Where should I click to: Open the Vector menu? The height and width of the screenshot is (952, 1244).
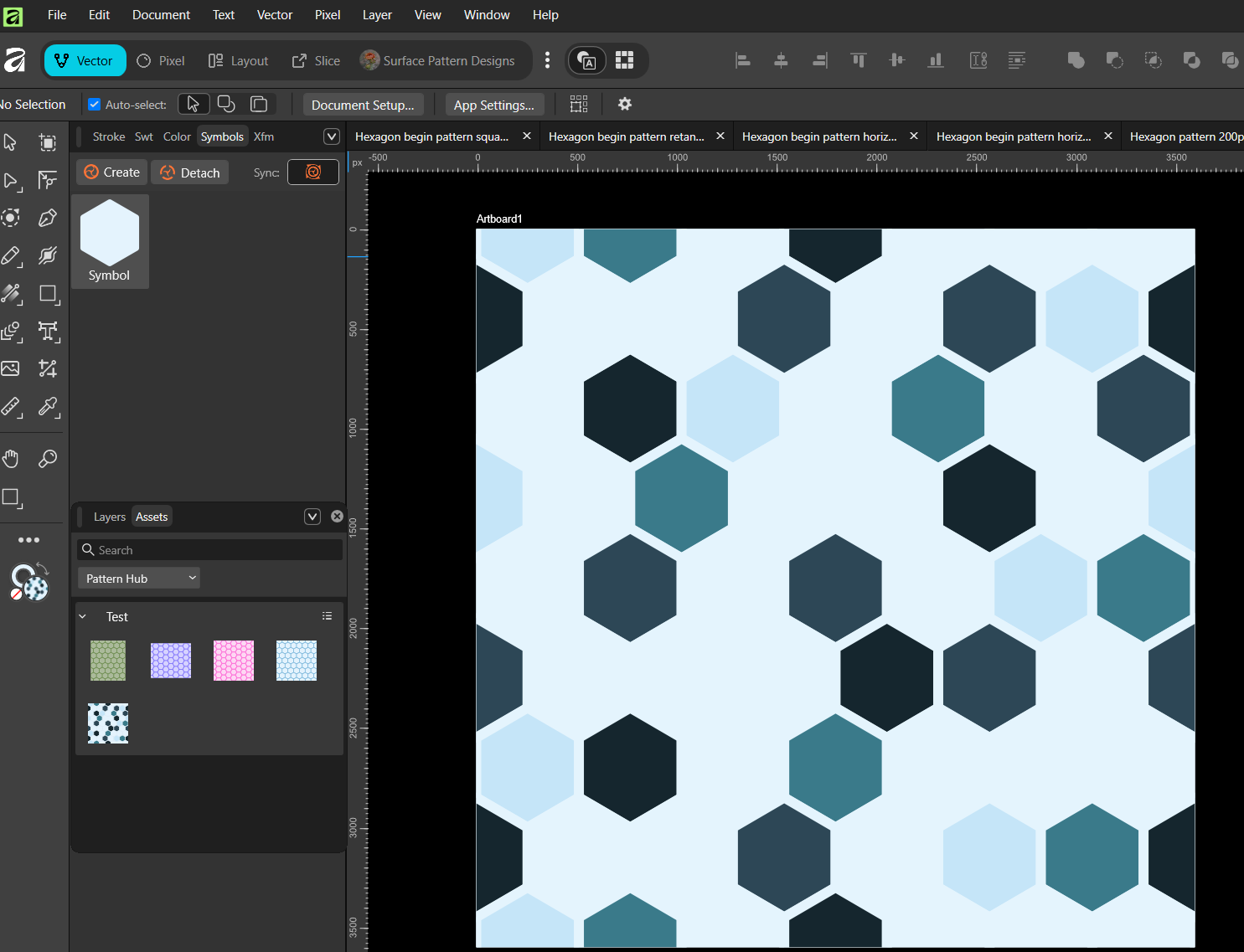(x=275, y=15)
